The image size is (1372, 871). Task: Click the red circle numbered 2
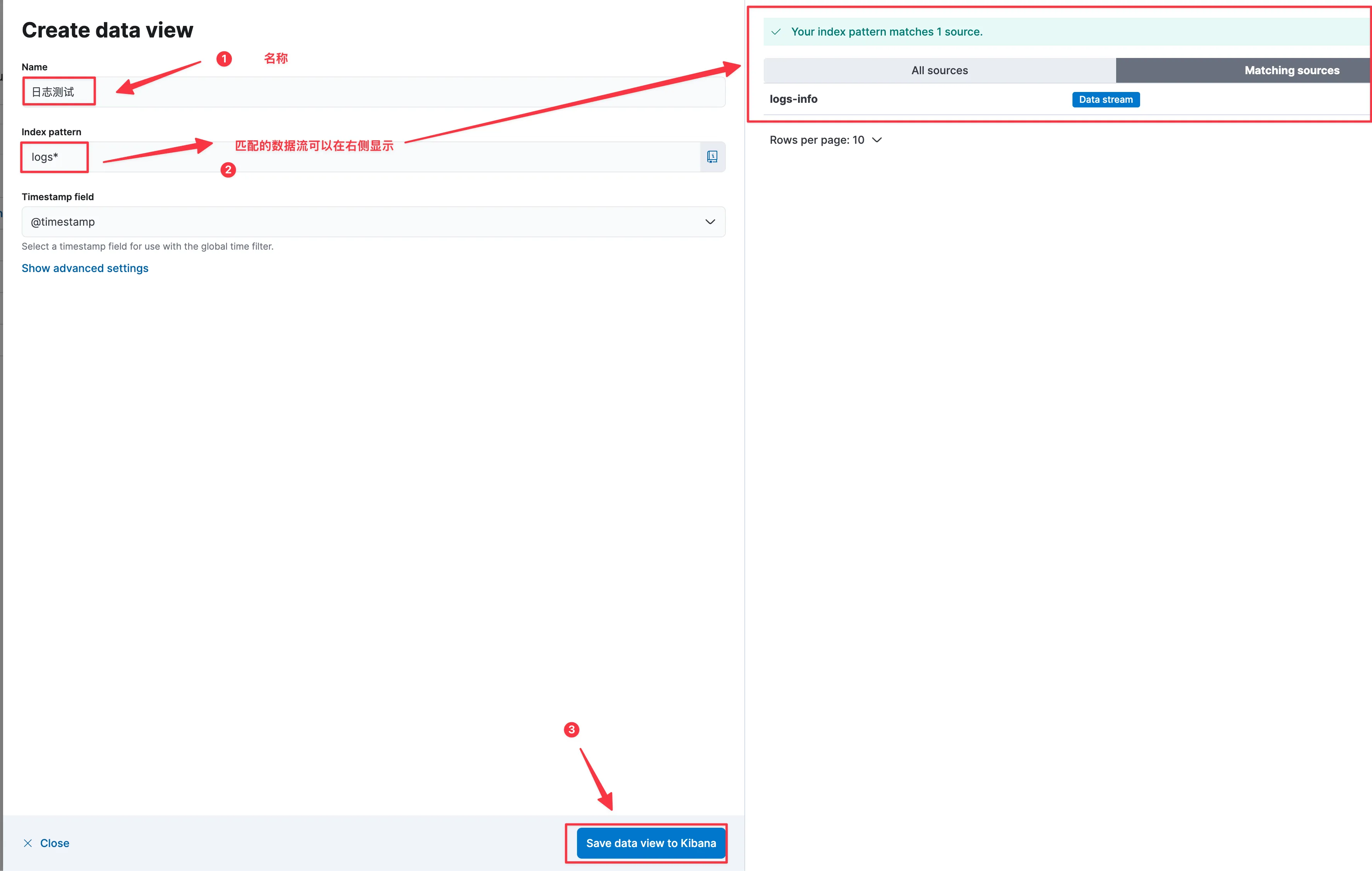click(x=228, y=170)
